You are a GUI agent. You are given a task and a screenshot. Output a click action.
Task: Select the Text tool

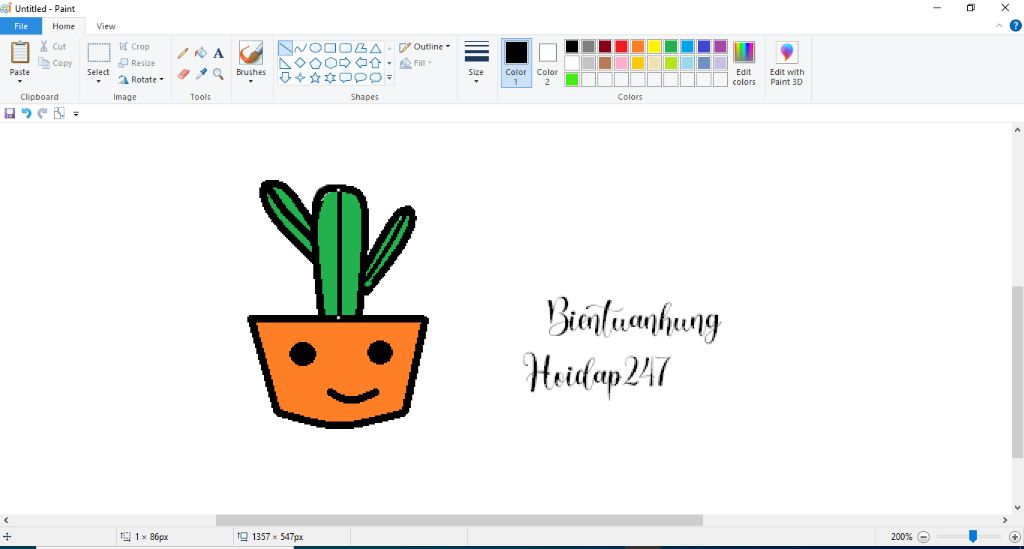219,54
